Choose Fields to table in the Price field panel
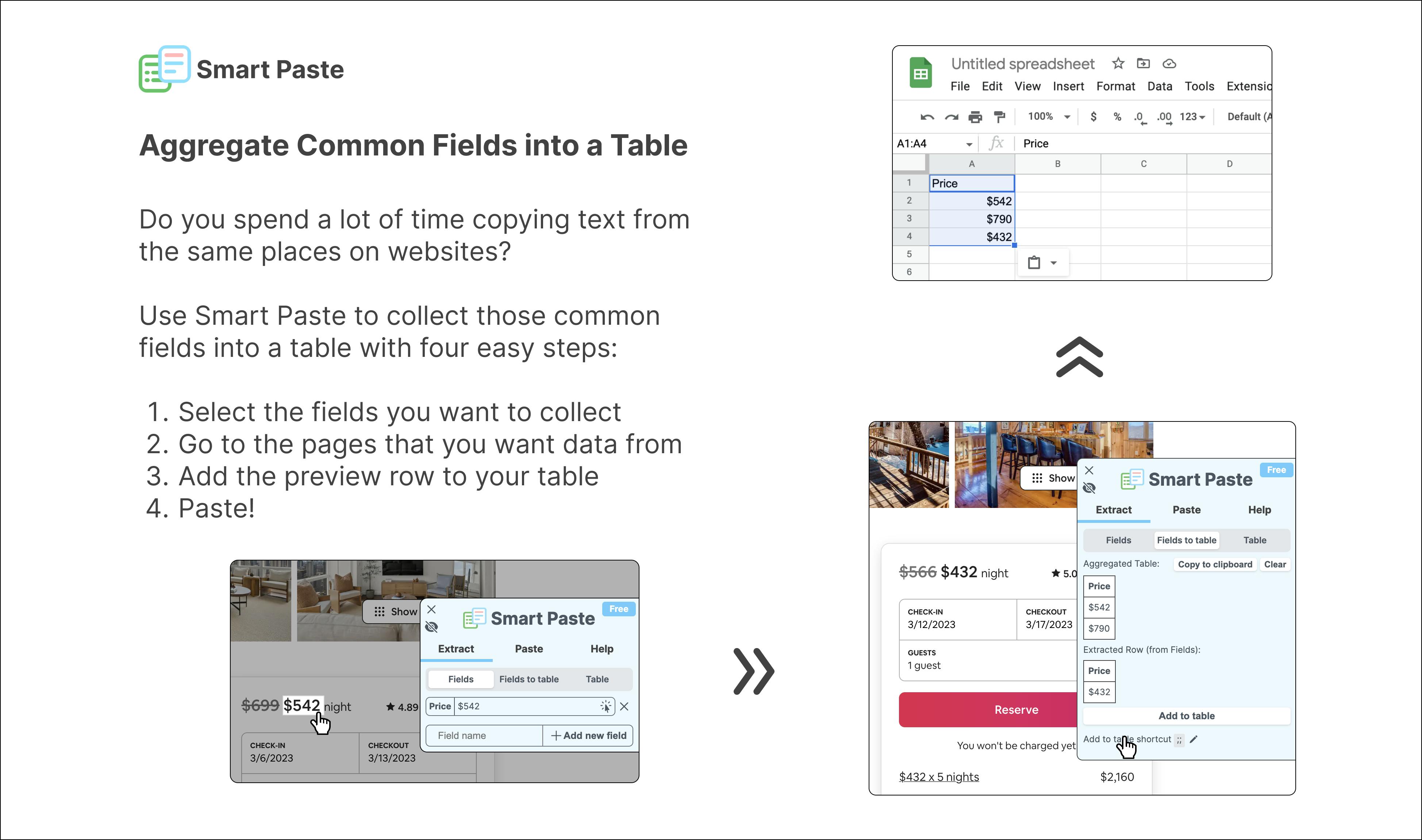This screenshot has height=840, width=1422. (x=529, y=679)
